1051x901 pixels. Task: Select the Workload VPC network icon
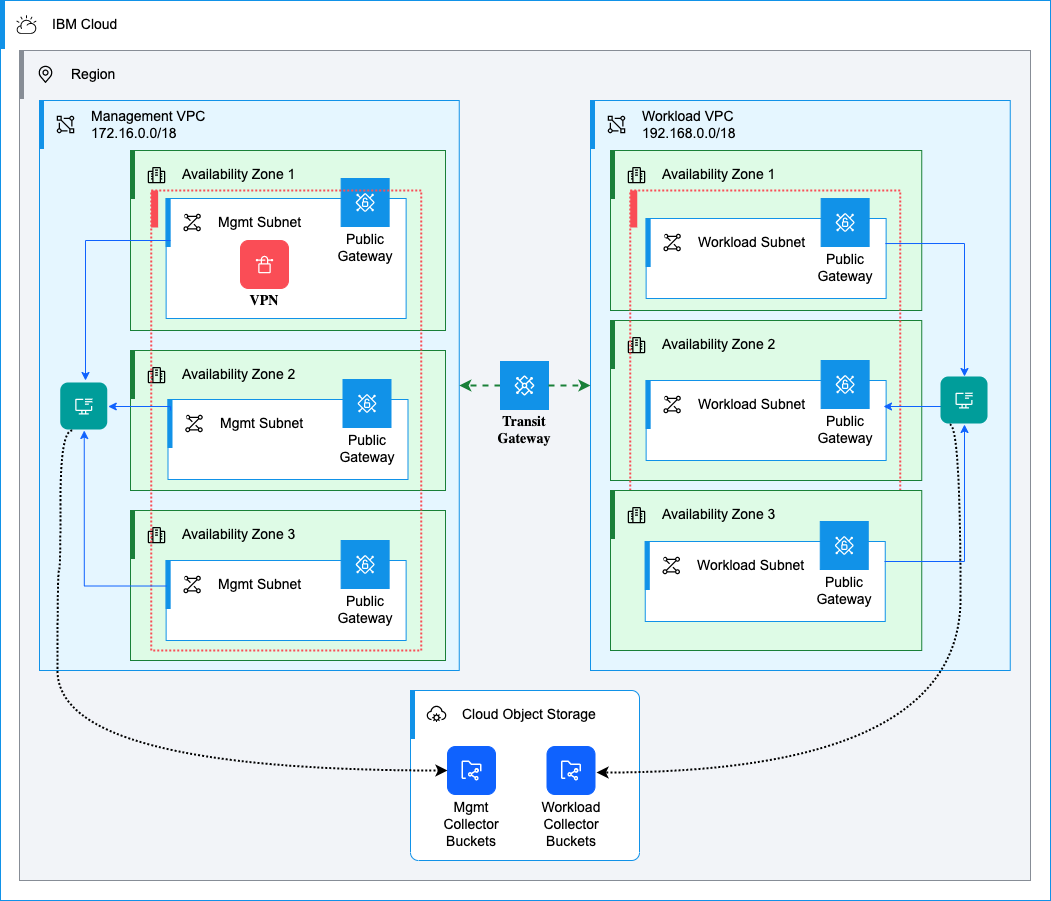(617, 125)
